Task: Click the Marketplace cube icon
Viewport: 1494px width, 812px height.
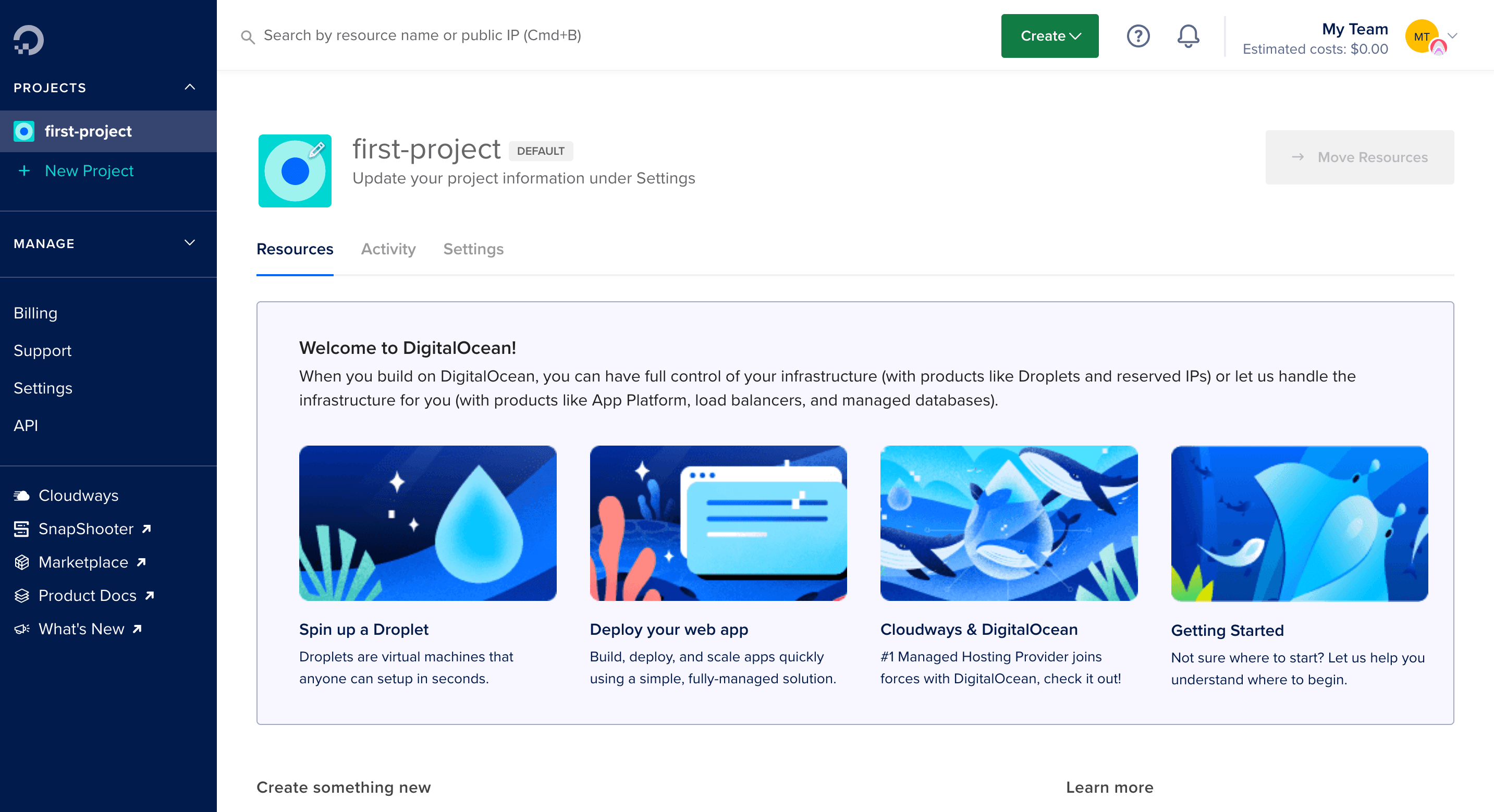Action: pyautogui.click(x=21, y=562)
